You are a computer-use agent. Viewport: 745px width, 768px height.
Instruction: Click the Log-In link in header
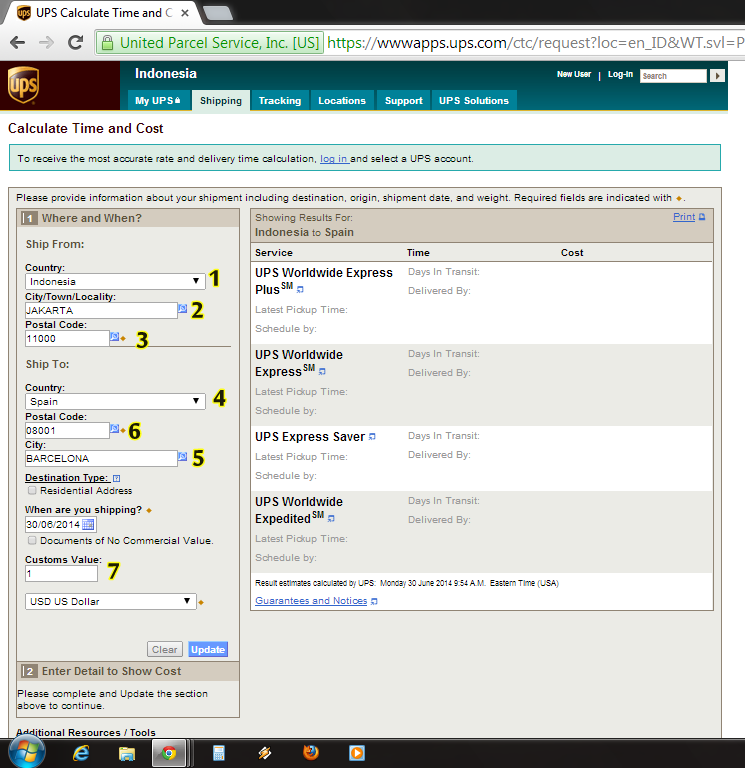620,74
